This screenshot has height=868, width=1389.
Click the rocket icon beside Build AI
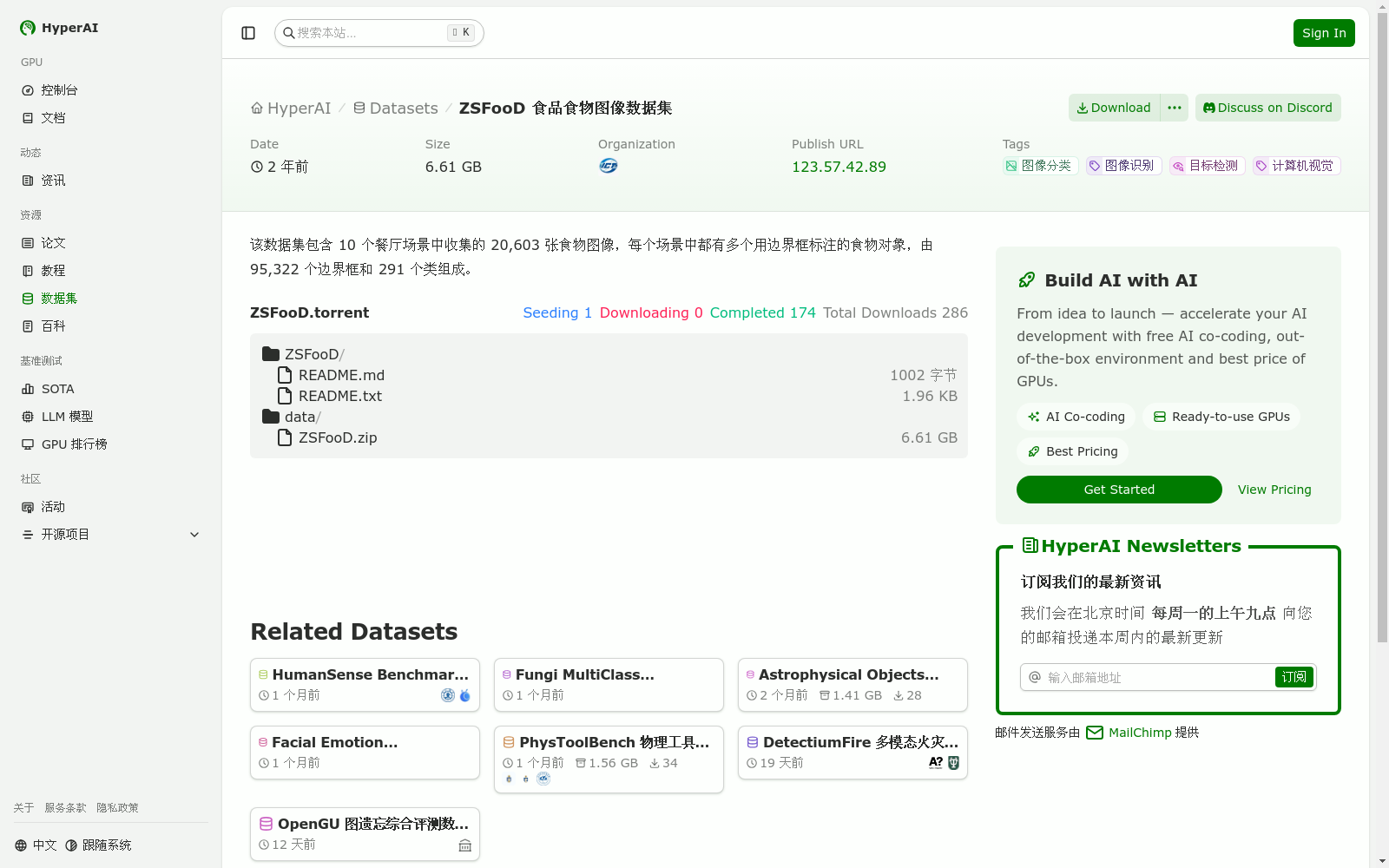1027,280
